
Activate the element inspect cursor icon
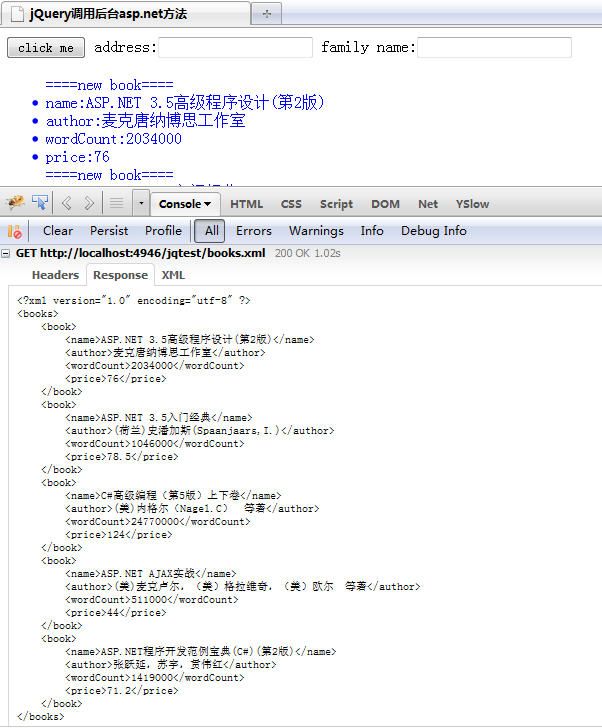point(40,203)
